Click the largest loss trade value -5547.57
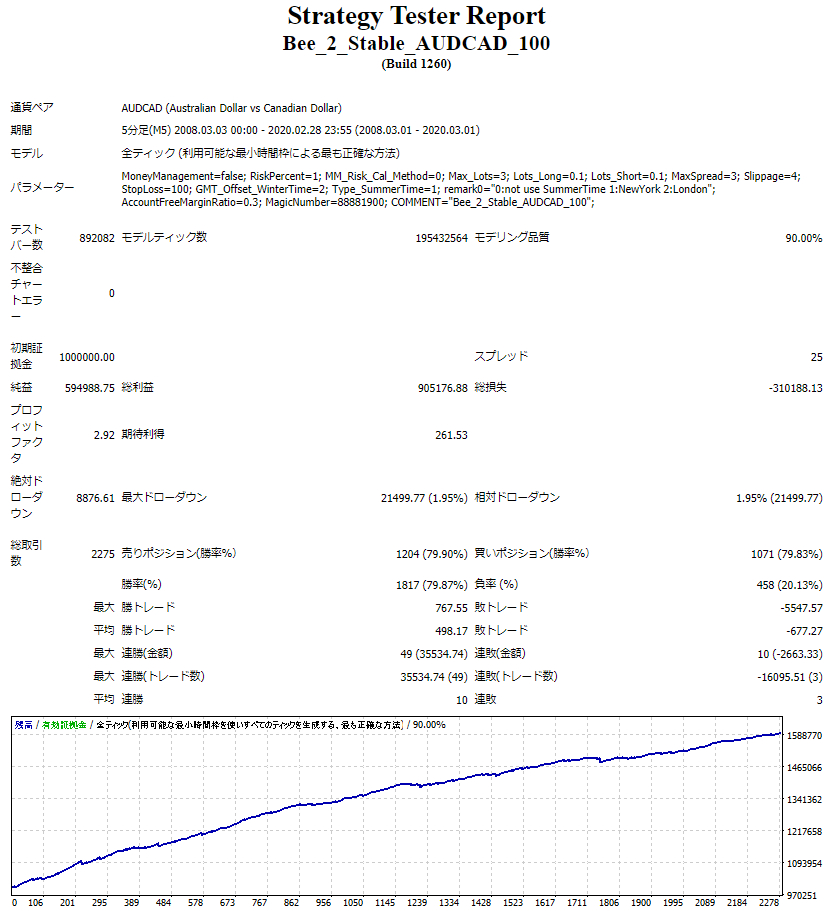The image size is (831, 911). click(x=801, y=608)
